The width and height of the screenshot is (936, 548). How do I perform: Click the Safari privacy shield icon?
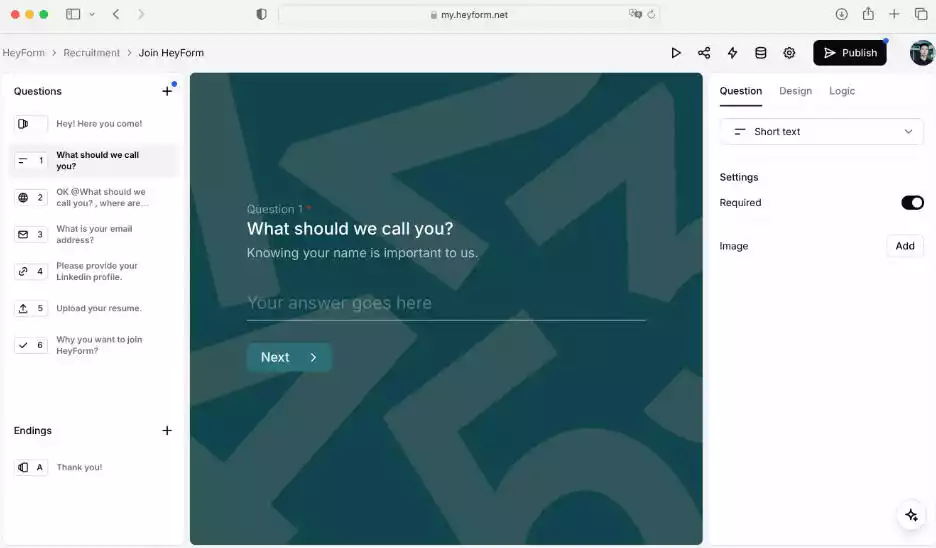[261, 14]
